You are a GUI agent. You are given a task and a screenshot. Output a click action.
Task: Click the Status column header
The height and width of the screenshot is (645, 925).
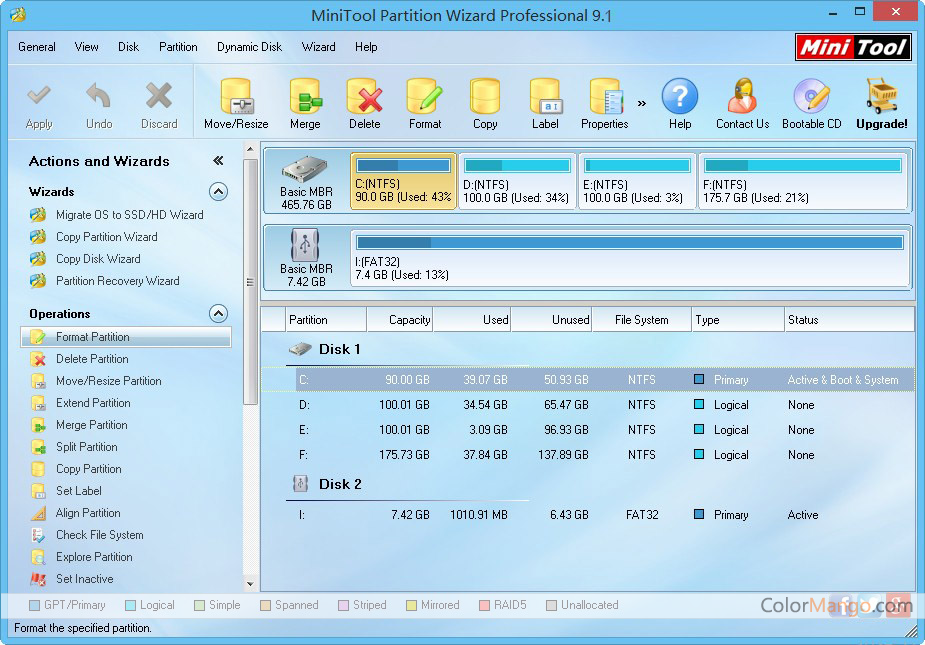[849, 320]
